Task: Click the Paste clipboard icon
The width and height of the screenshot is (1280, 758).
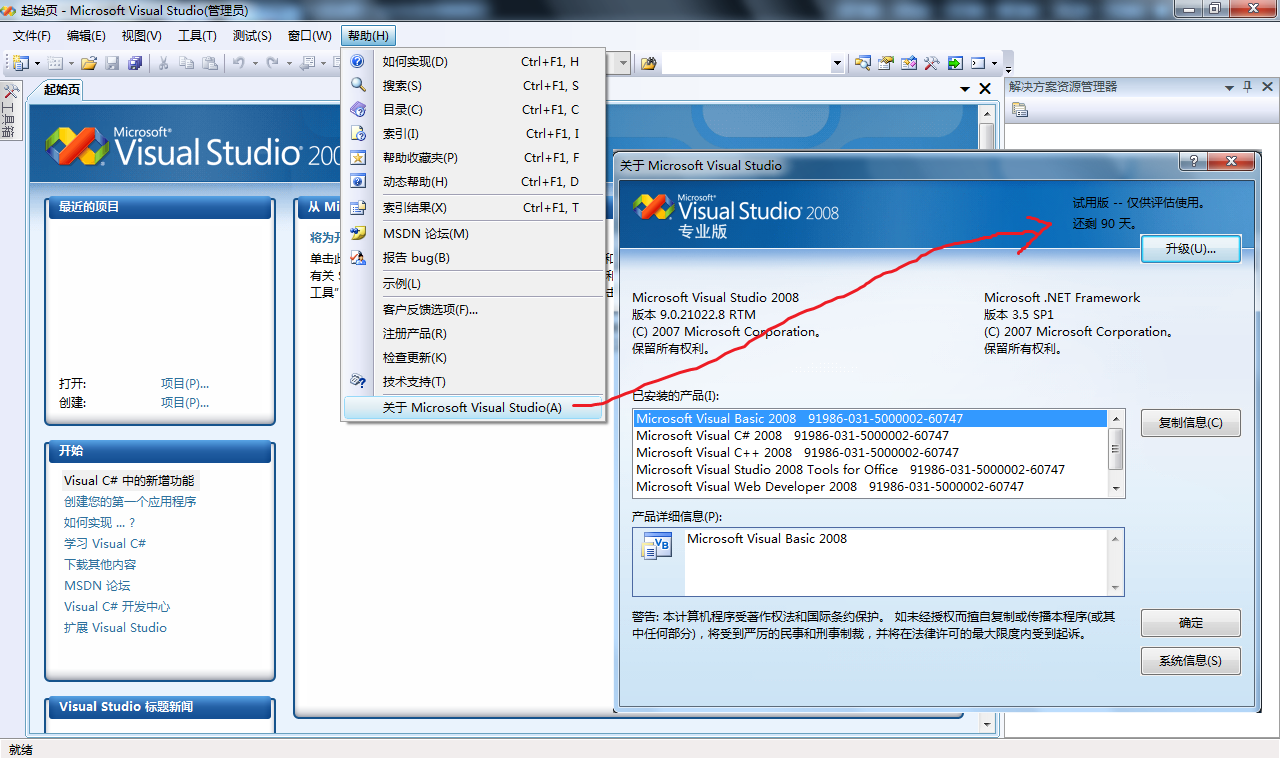Action: pos(210,63)
